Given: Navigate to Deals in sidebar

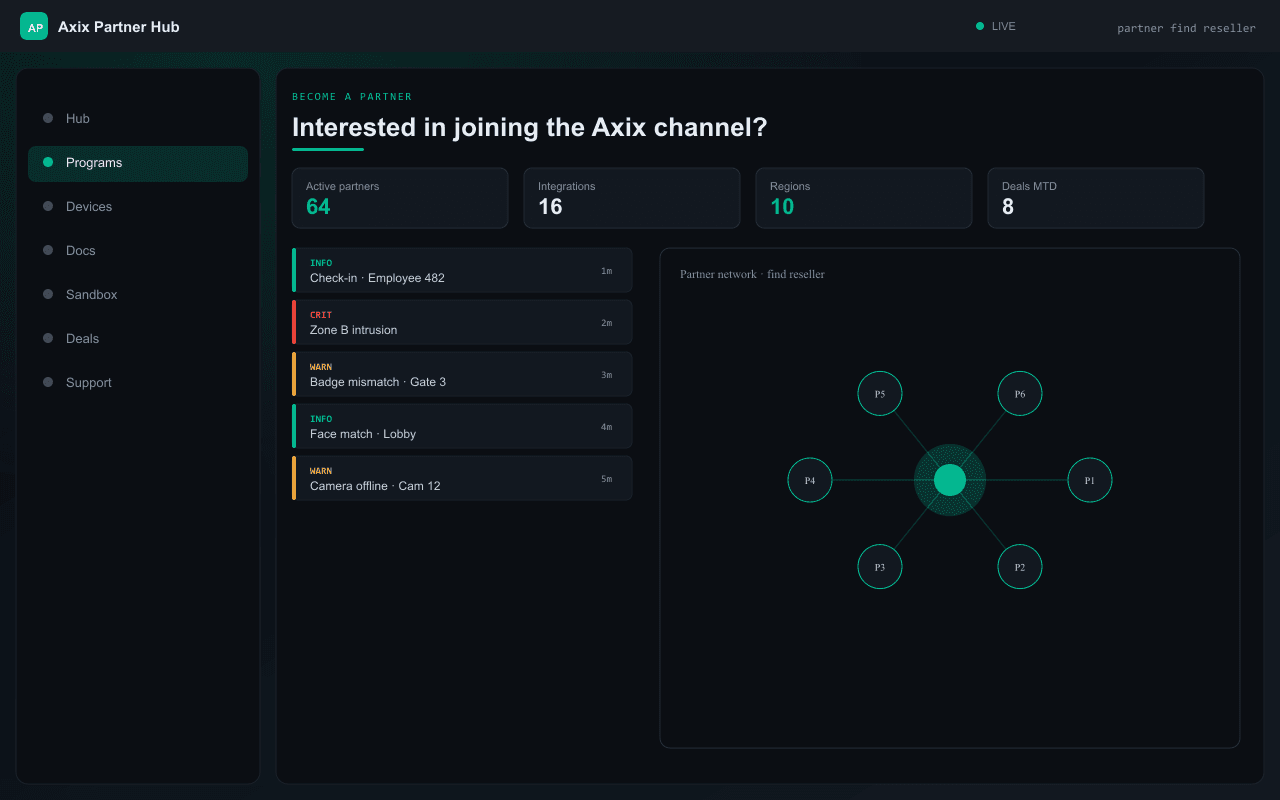Looking at the screenshot, I should coord(138,338).
